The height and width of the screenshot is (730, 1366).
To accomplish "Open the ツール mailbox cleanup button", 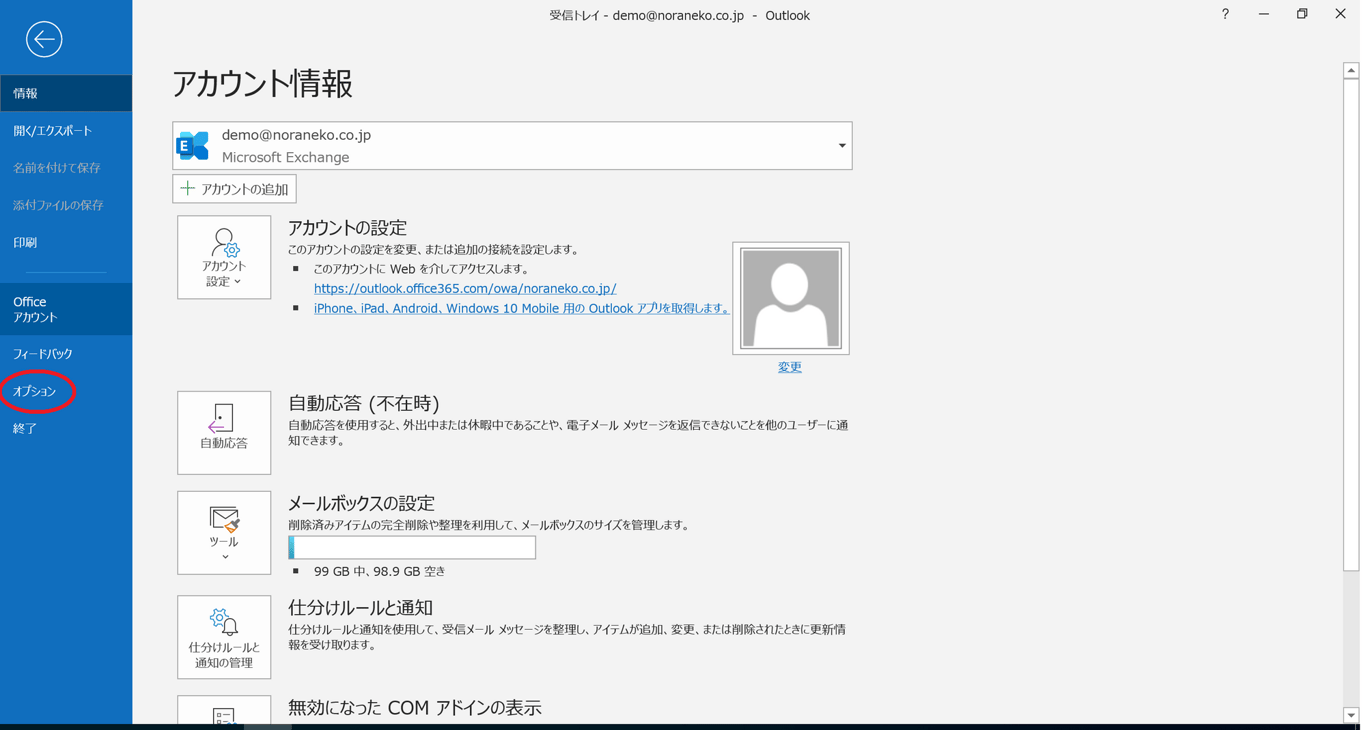I will click(x=224, y=532).
